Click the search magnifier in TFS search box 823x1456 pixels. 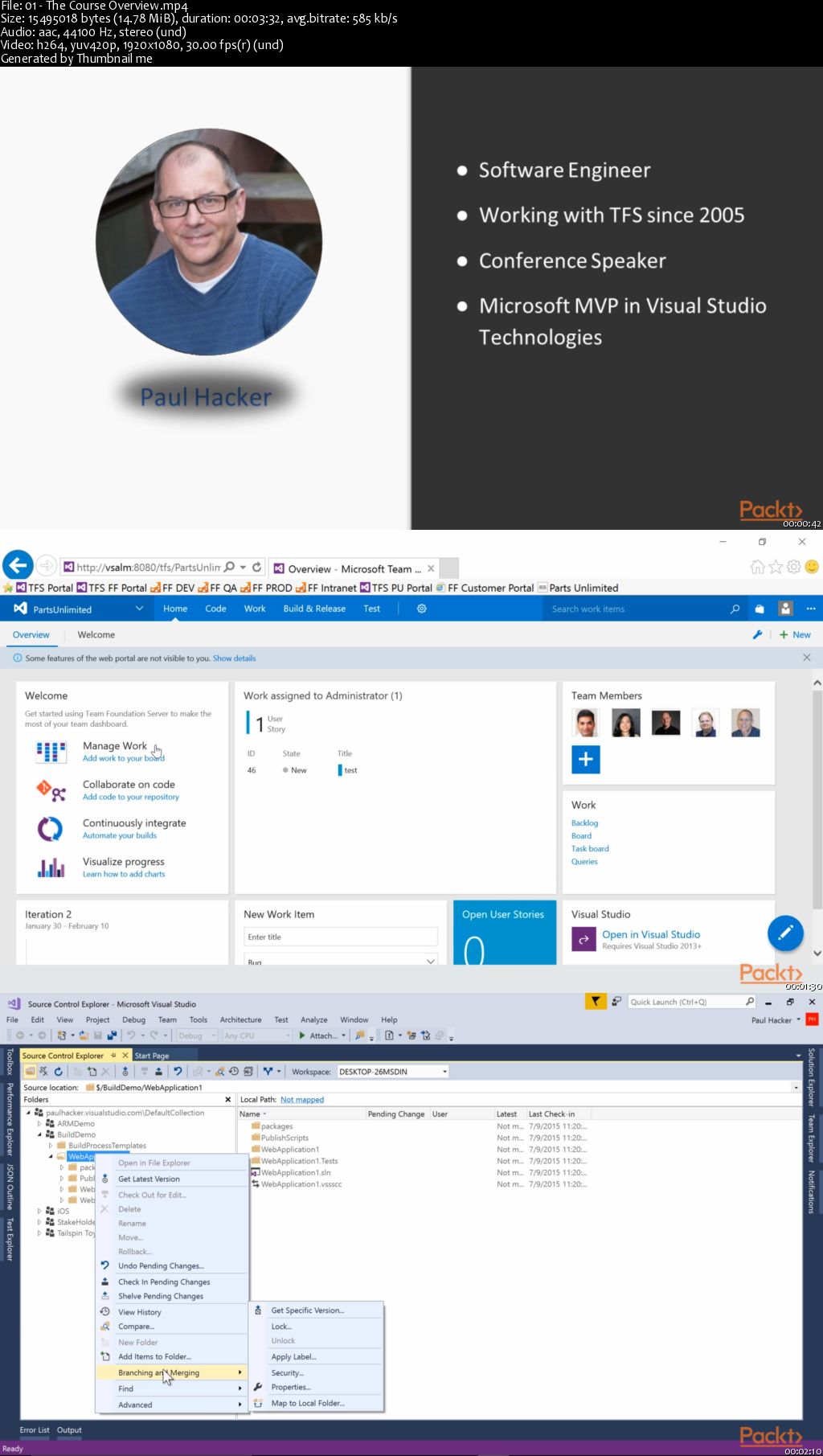[x=735, y=609]
